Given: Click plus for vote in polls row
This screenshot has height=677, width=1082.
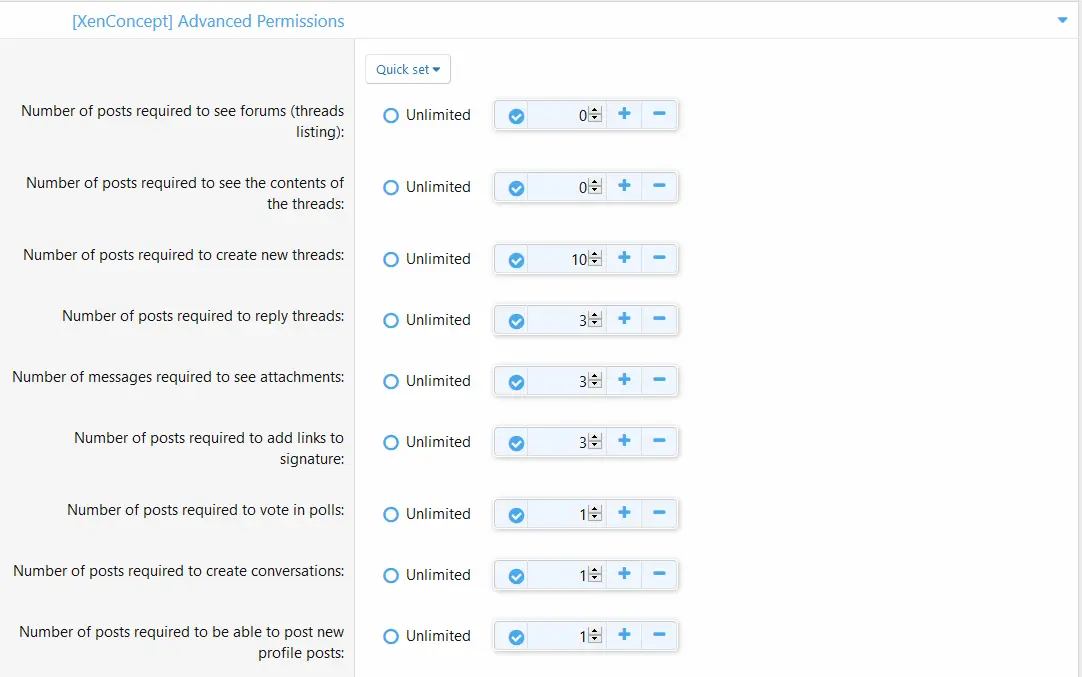Looking at the screenshot, I should (624, 513).
